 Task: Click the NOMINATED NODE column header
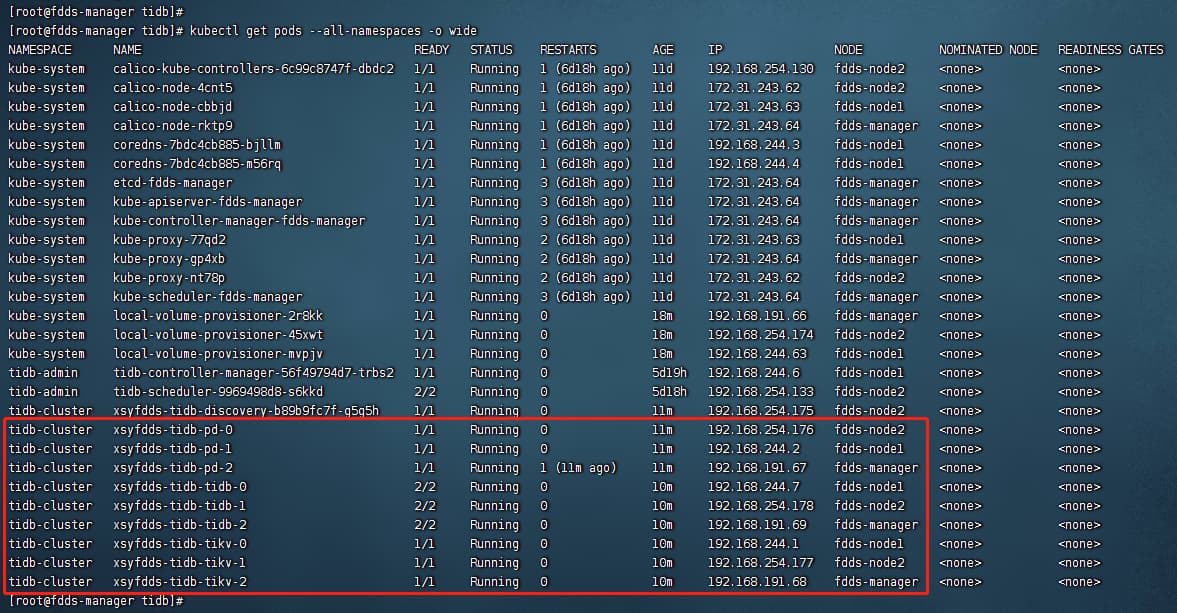click(988, 50)
